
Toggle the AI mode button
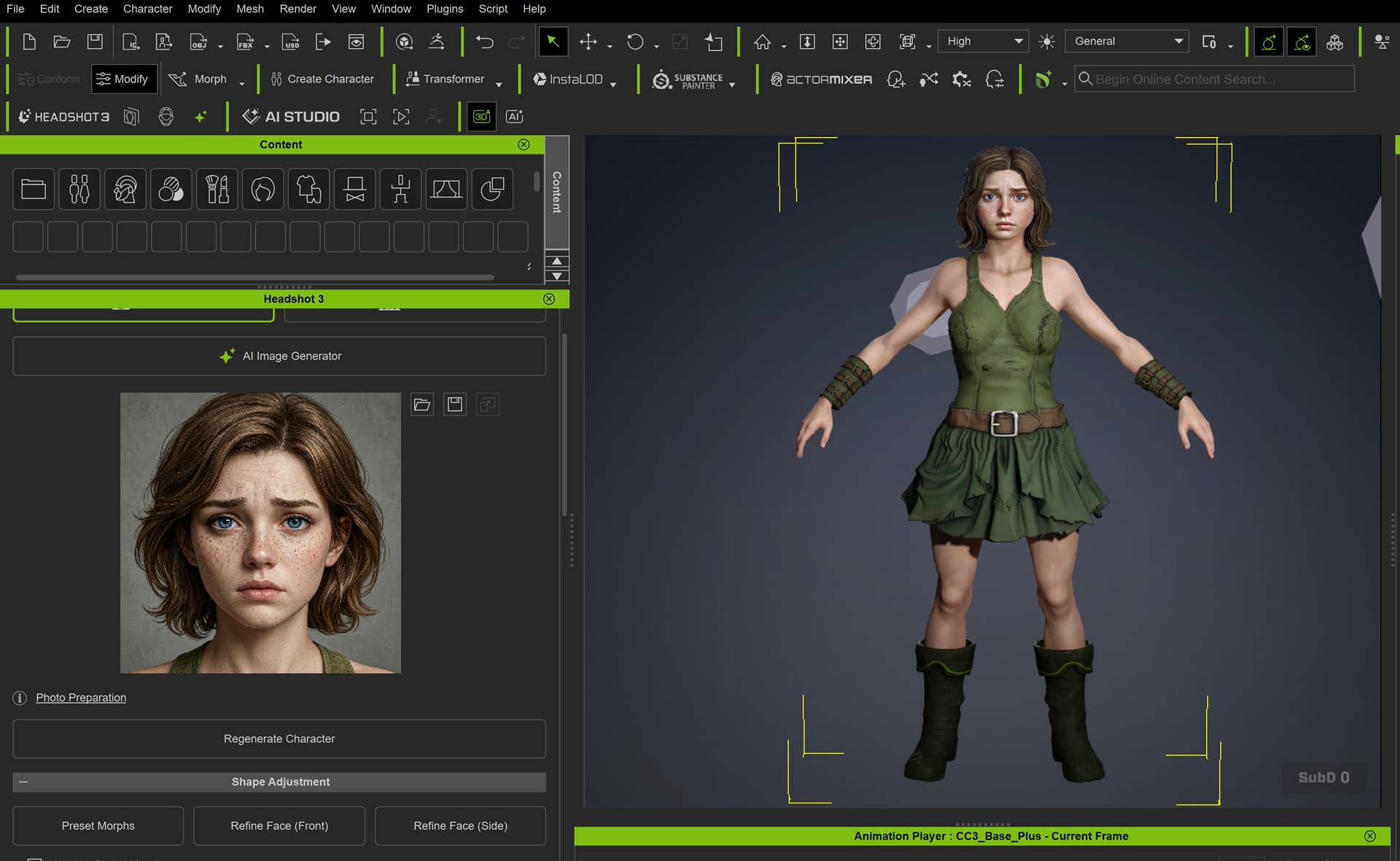coord(514,117)
